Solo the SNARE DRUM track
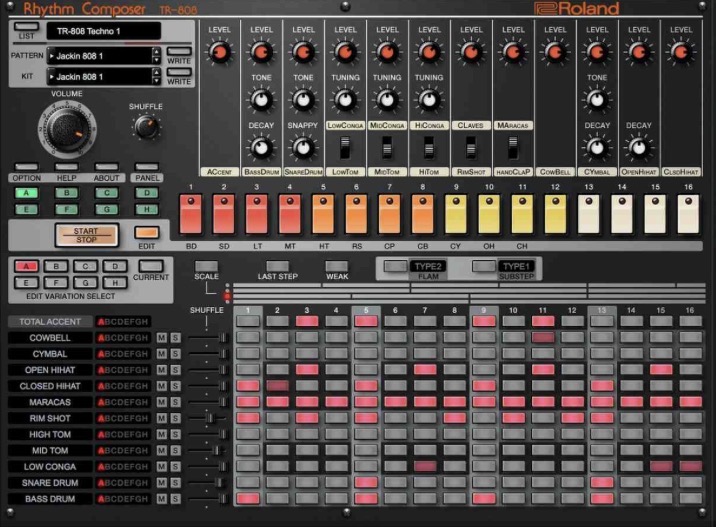Image resolution: width=716 pixels, height=527 pixels. pos(175,483)
